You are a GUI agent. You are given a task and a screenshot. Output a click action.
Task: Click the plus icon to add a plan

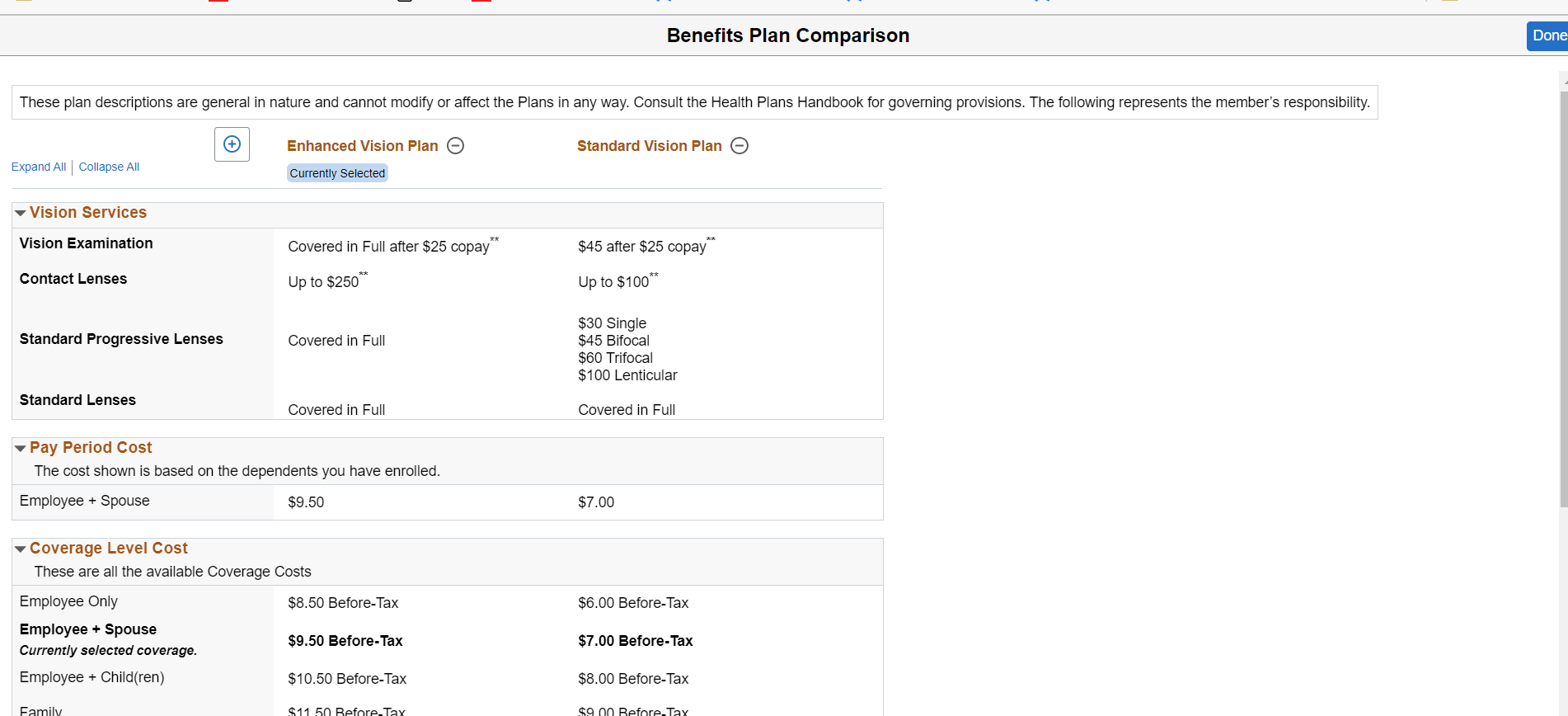pos(232,144)
